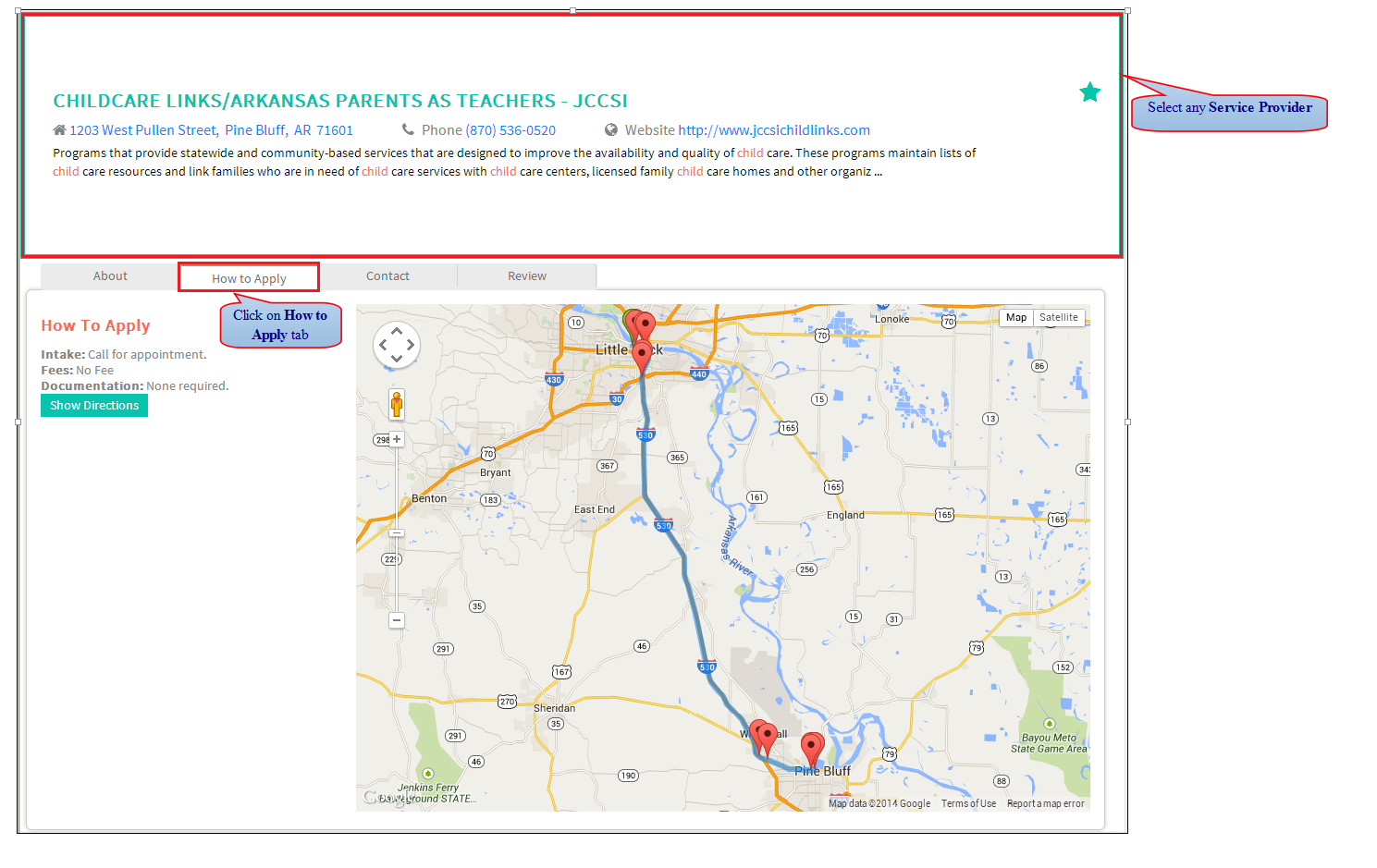Open the About tab
The image size is (1377, 868).
pyautogui.click(x=110, y=276)
